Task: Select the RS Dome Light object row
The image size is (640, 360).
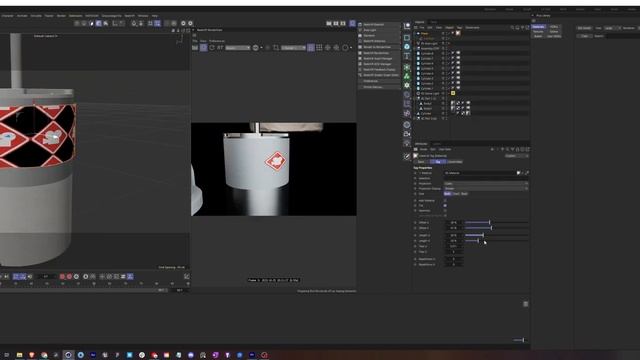Action: 429,93
